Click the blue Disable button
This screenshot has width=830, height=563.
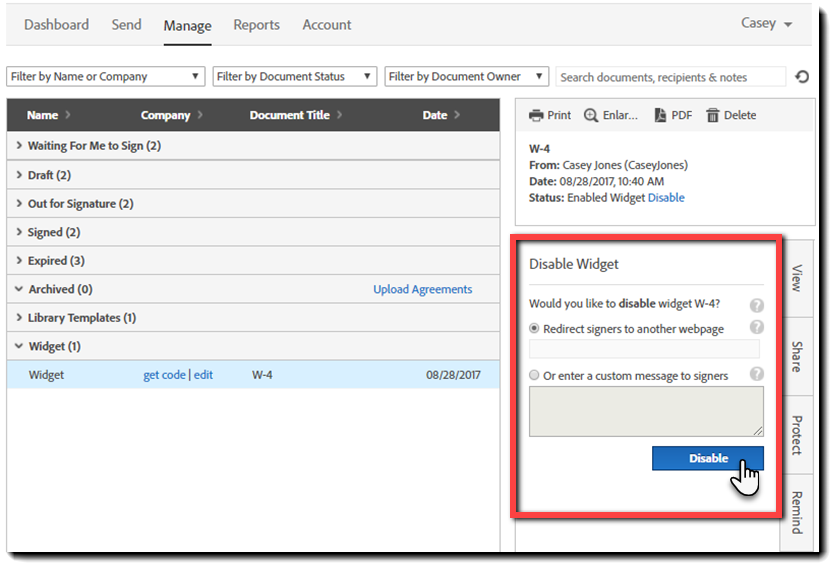pyautogui.click(x=708, y=458)
